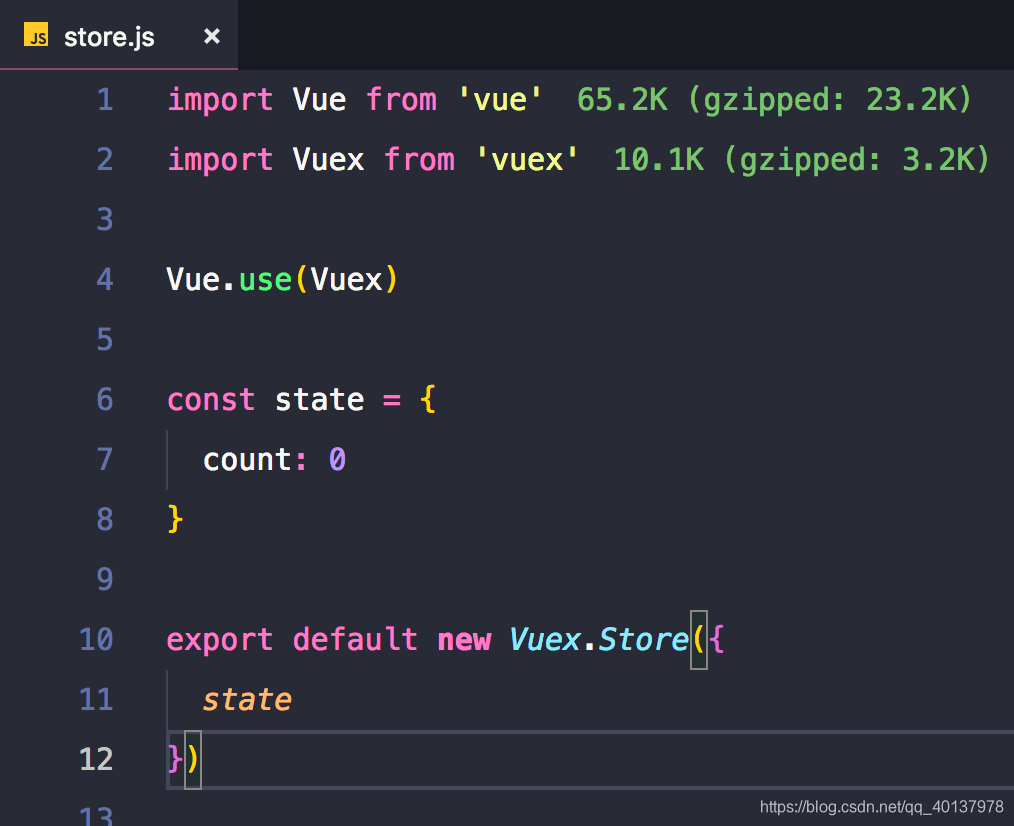Click line number 1 in gutter

[x=105, y=100]
